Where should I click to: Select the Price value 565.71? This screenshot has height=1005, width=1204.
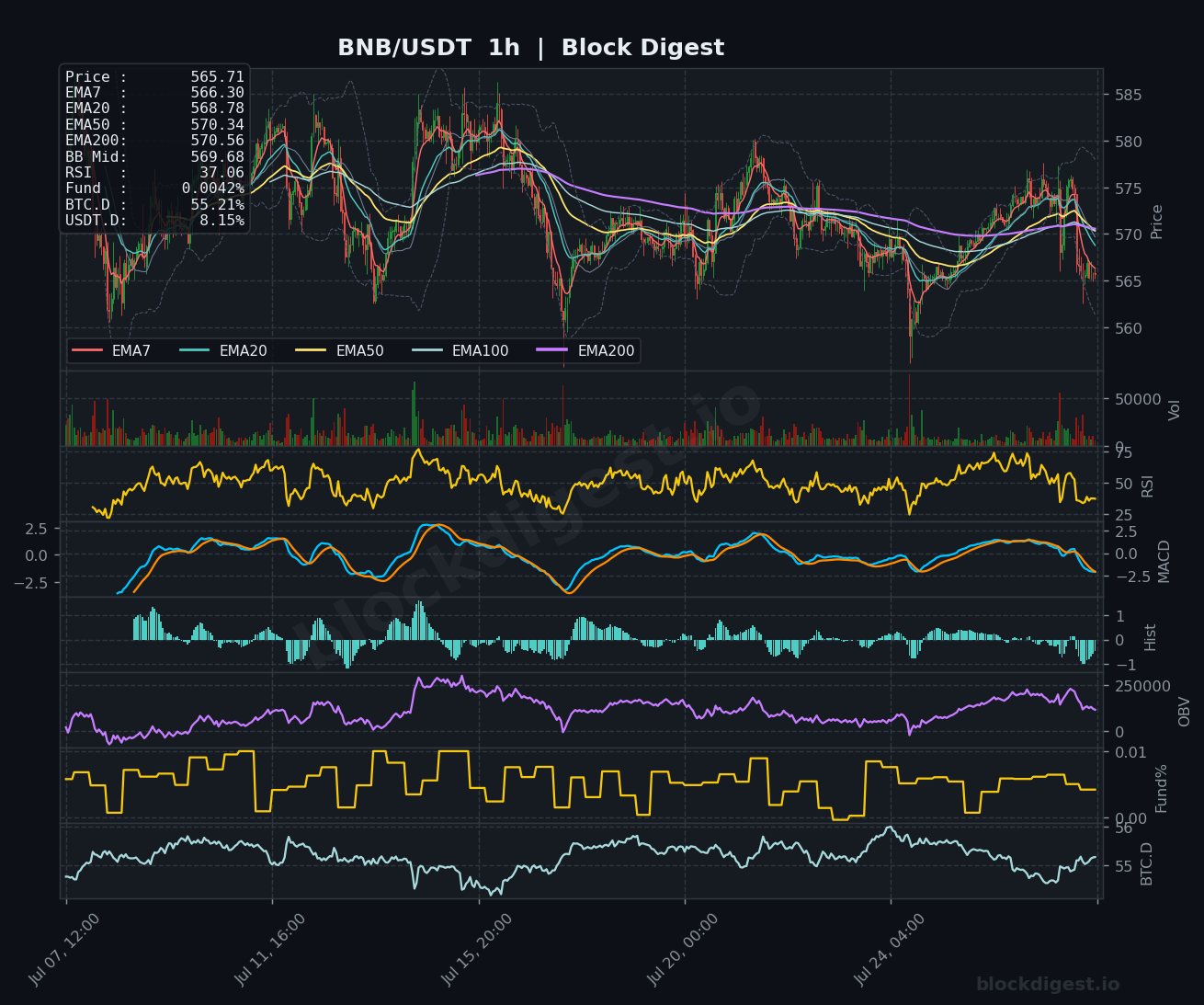(218, 77)
